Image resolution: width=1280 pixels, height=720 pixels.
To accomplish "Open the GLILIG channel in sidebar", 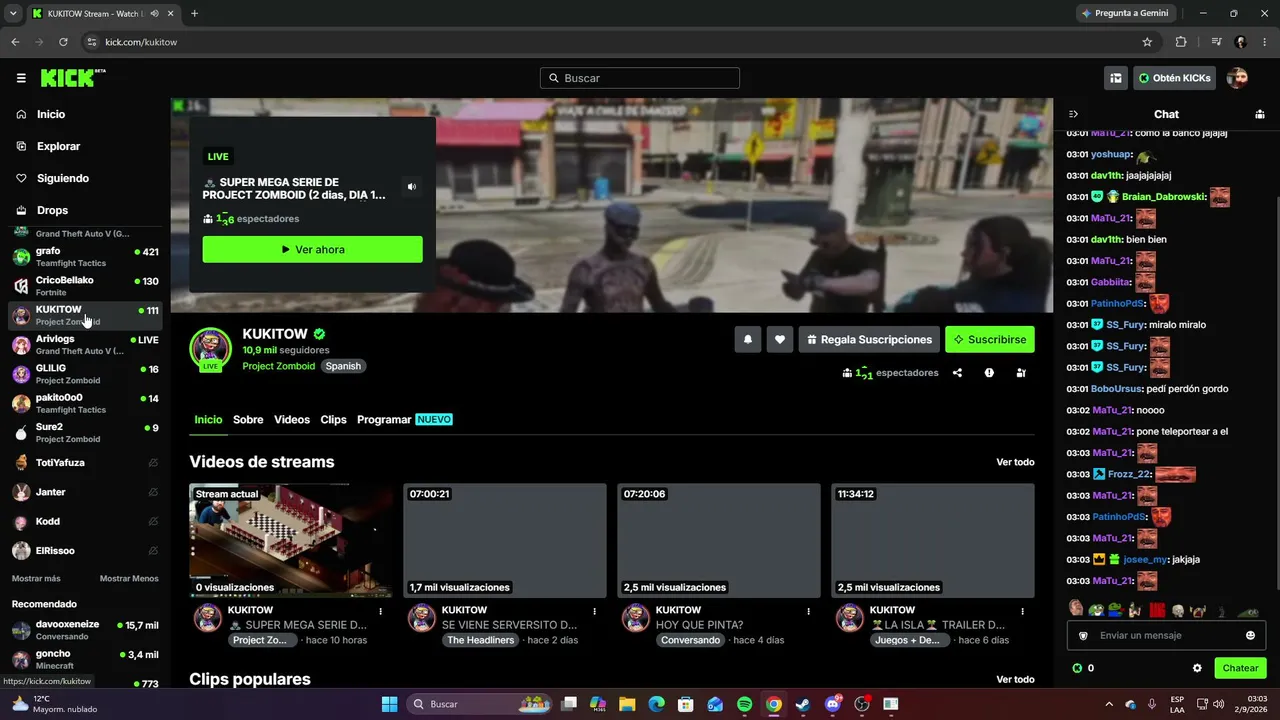I will click(85, 374).
